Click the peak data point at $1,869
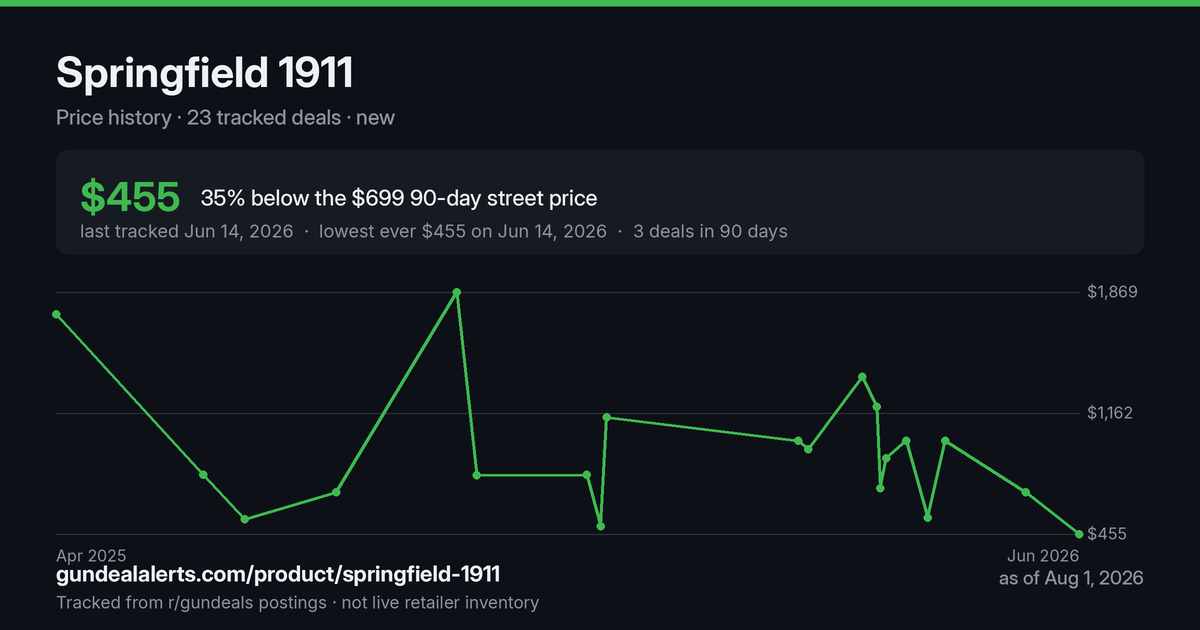The height and width of the screenshot is (630, 1200). tap(457, 292)
